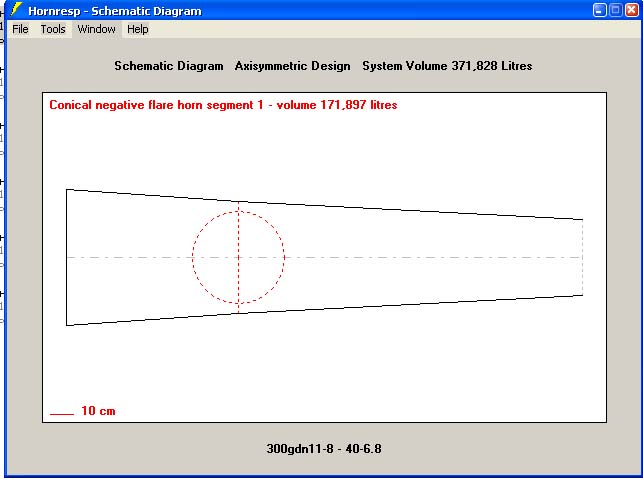Screen dimensions: 643x478
Task: Click the Hornresp window title text
Action: (x=115, y=11)
